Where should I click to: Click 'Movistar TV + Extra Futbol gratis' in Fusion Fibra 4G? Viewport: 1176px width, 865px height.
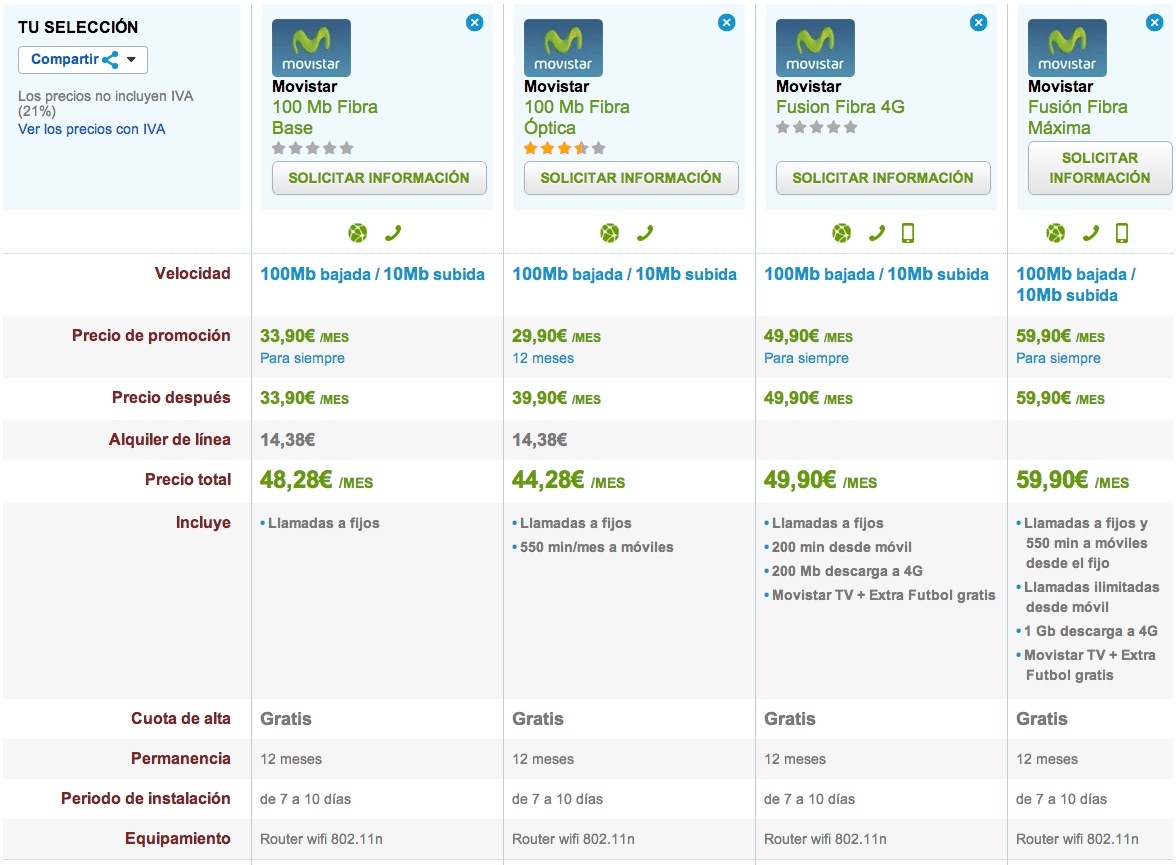point(884,596)
